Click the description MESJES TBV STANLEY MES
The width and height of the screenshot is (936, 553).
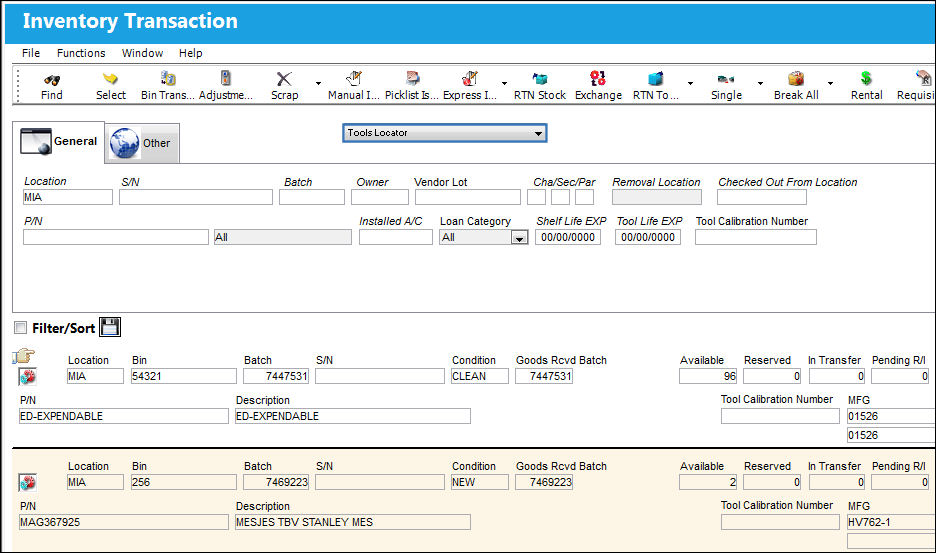tap(353, 522)
